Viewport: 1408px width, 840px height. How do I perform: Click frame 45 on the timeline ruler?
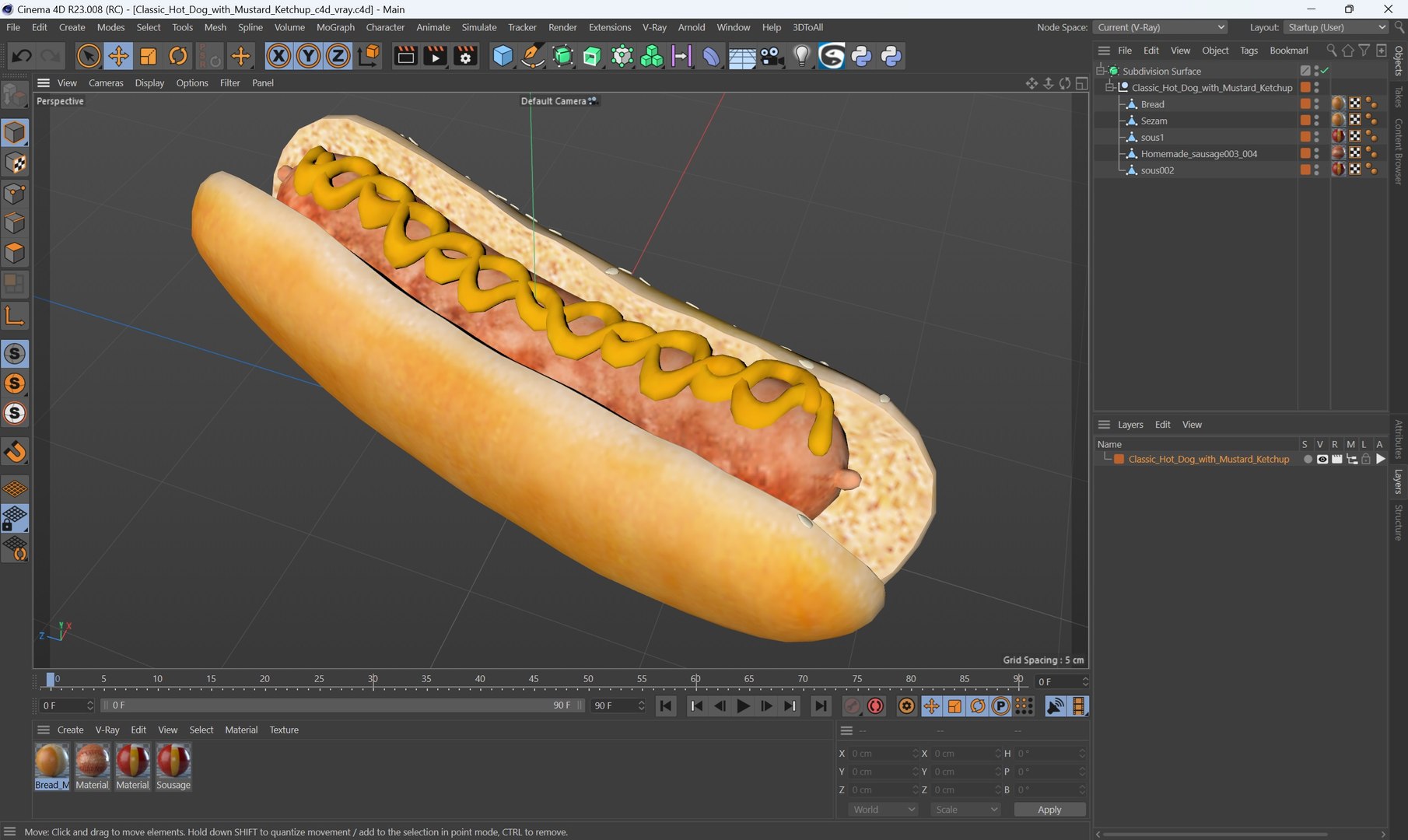point(534,680)
